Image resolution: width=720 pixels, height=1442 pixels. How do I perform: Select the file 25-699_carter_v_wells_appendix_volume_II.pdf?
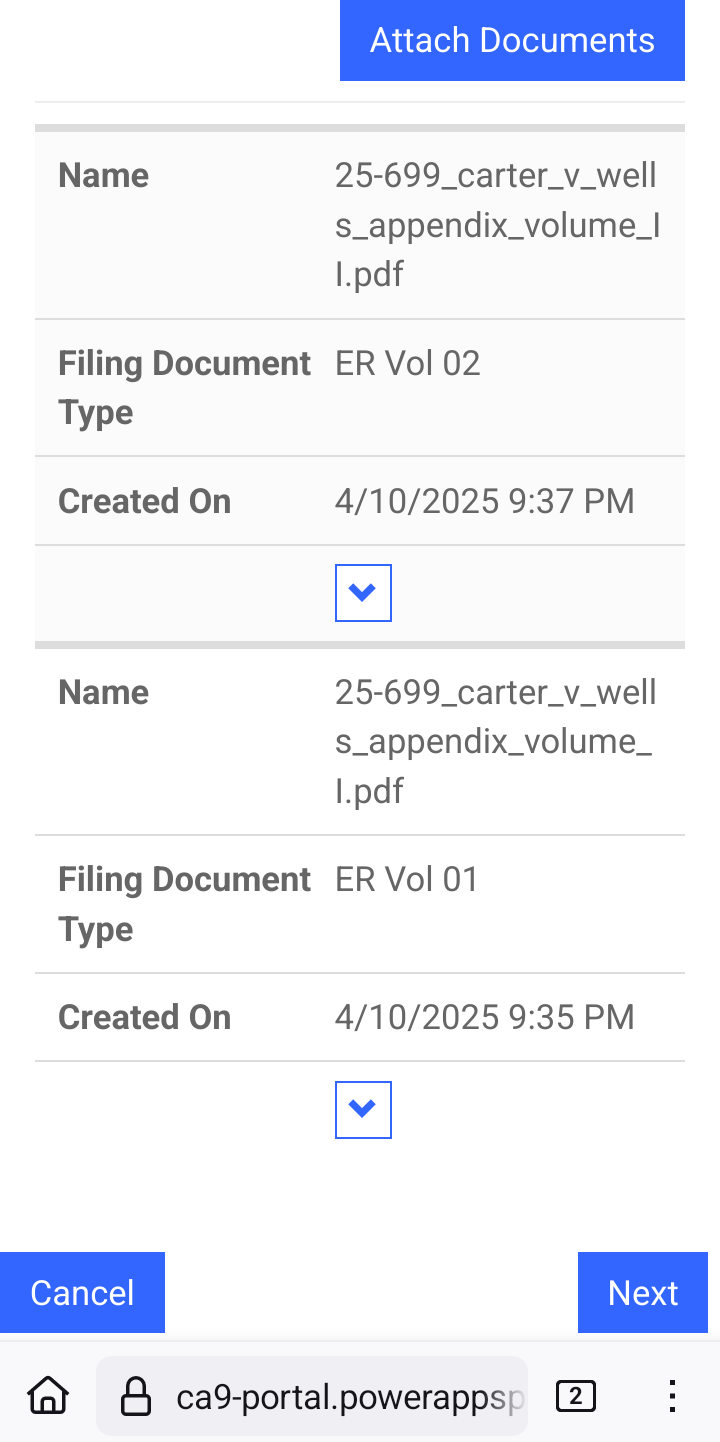click(495, 224)
